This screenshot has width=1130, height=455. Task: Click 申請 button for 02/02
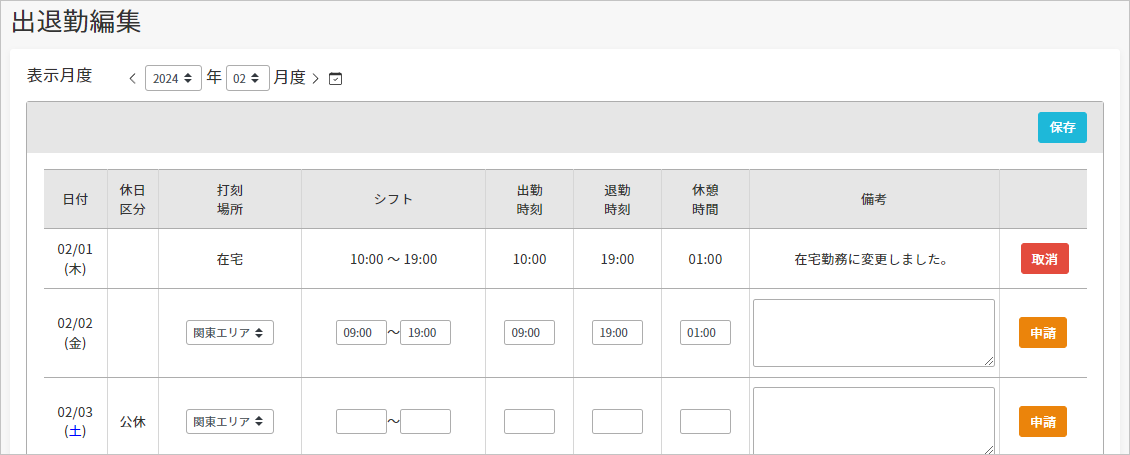[x=1043, y=332]
